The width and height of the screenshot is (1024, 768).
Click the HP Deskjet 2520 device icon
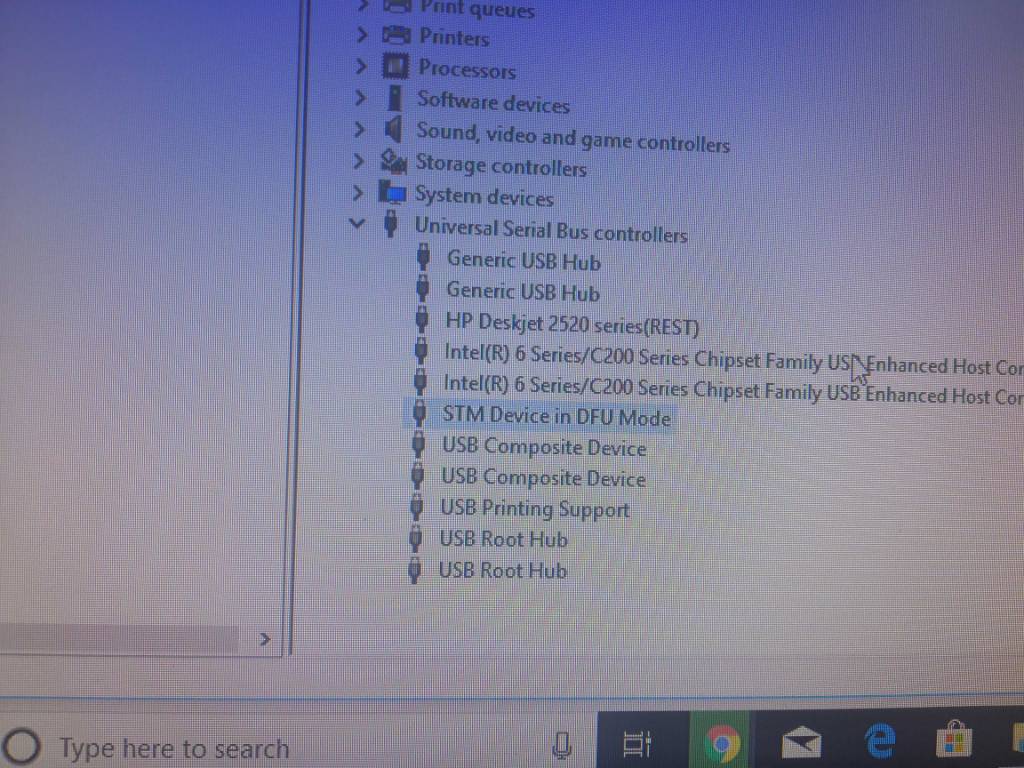pos(422,320)
